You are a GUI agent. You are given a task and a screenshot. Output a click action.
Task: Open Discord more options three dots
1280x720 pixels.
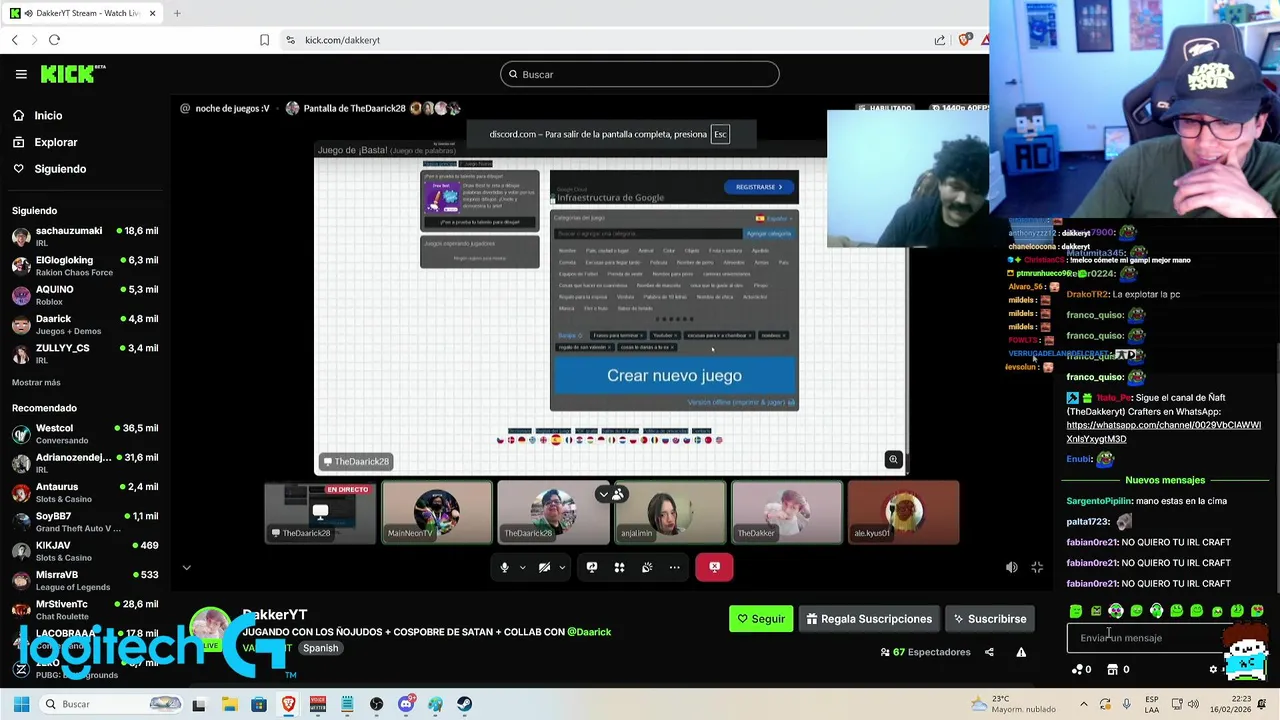point(674,567)
